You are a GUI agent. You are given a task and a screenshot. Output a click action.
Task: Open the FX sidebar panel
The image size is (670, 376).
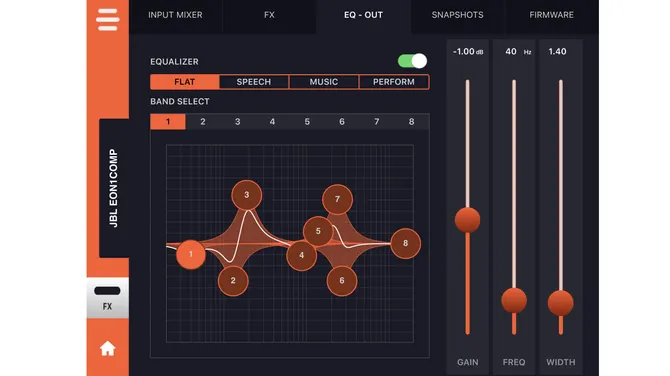pyautogui.click(x=108, y=298)
